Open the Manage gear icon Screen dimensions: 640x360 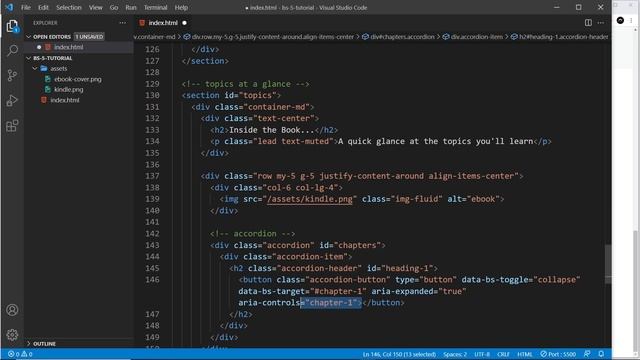(12, 335)
